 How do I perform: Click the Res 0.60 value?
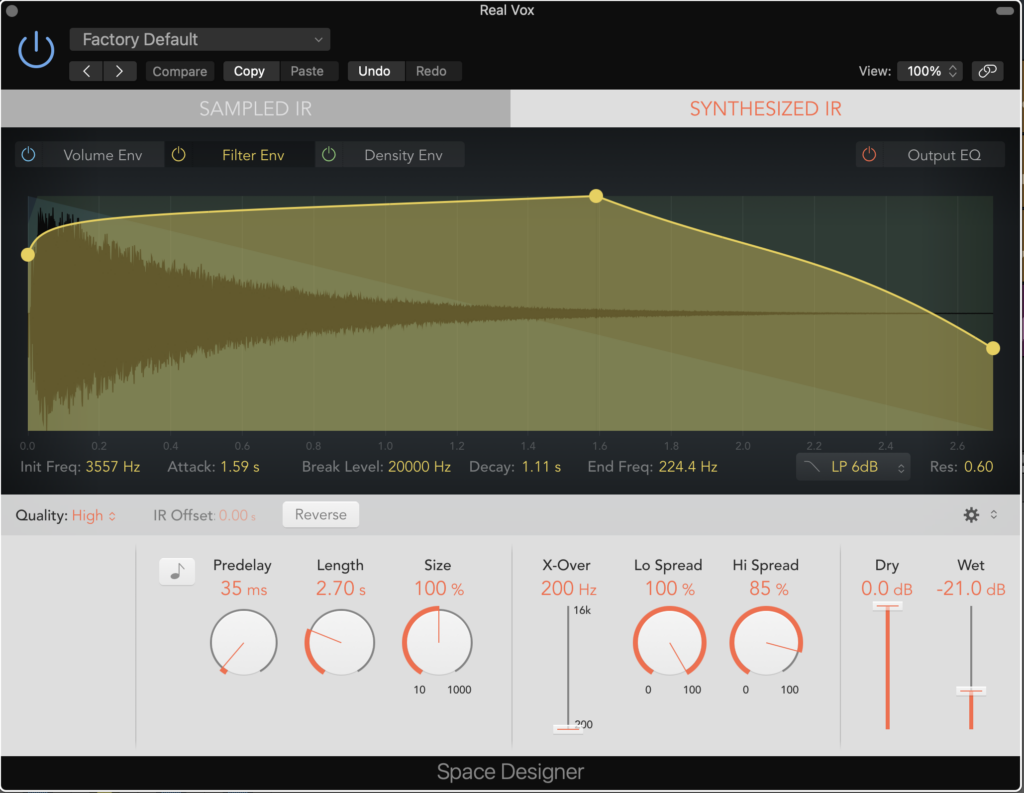(978, 467)
